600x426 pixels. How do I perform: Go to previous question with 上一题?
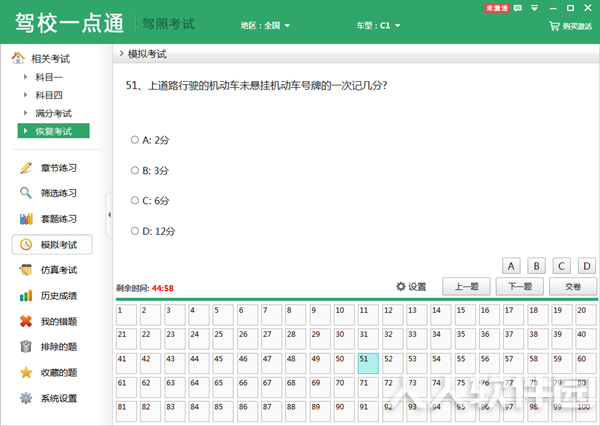click(x=466, y=287)
